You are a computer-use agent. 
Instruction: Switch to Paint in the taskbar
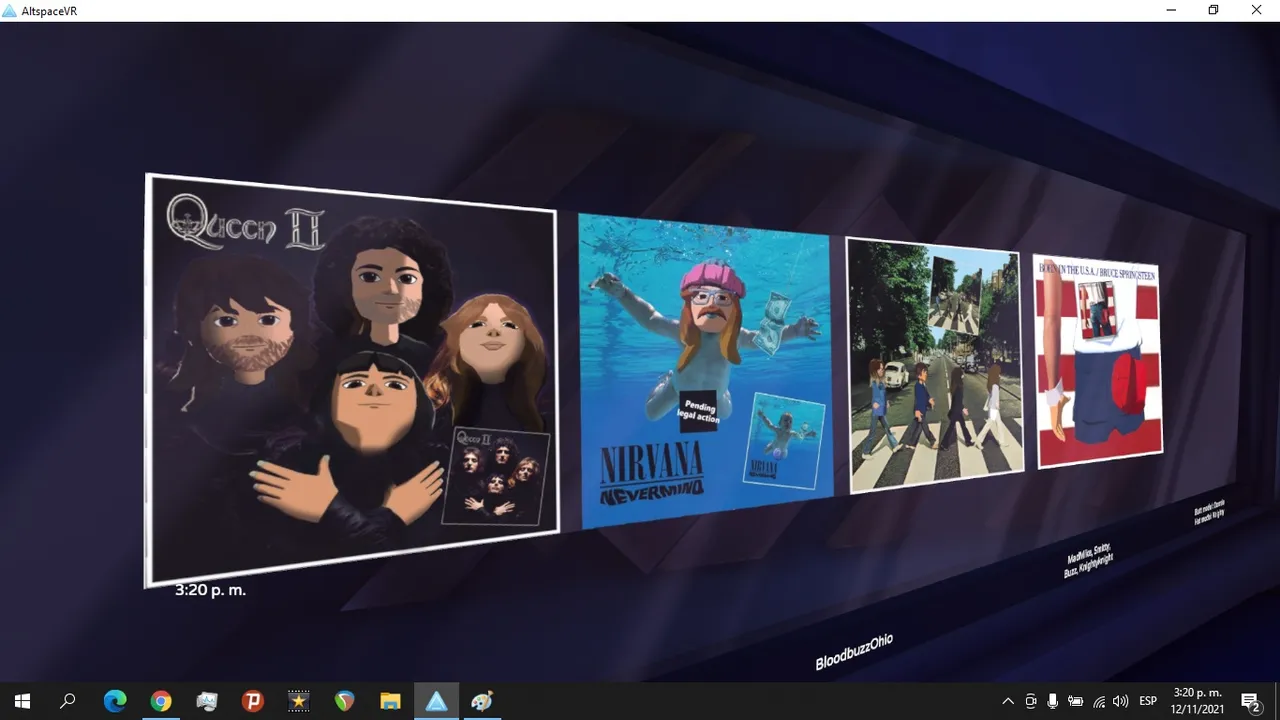(483, 701)
